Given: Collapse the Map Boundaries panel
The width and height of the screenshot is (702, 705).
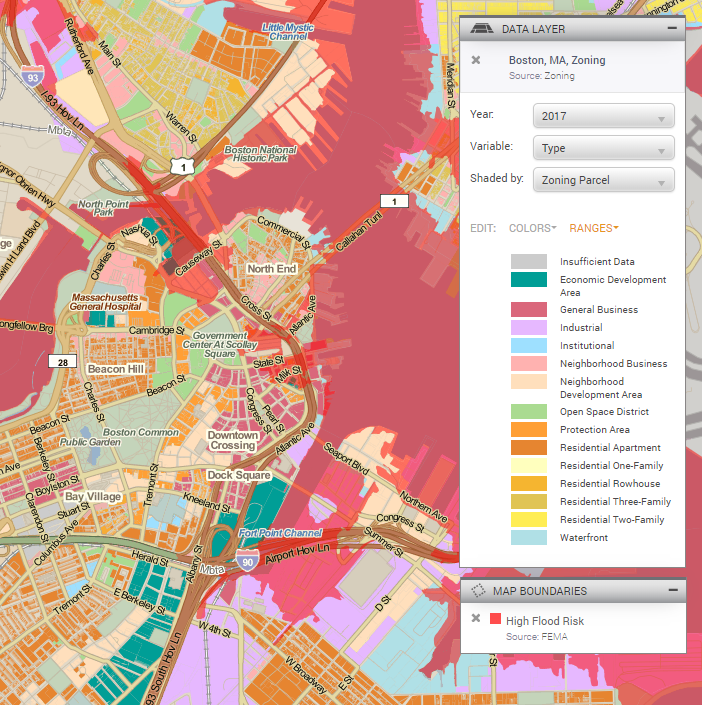Looking at the screenshot, I should point(673,589).
